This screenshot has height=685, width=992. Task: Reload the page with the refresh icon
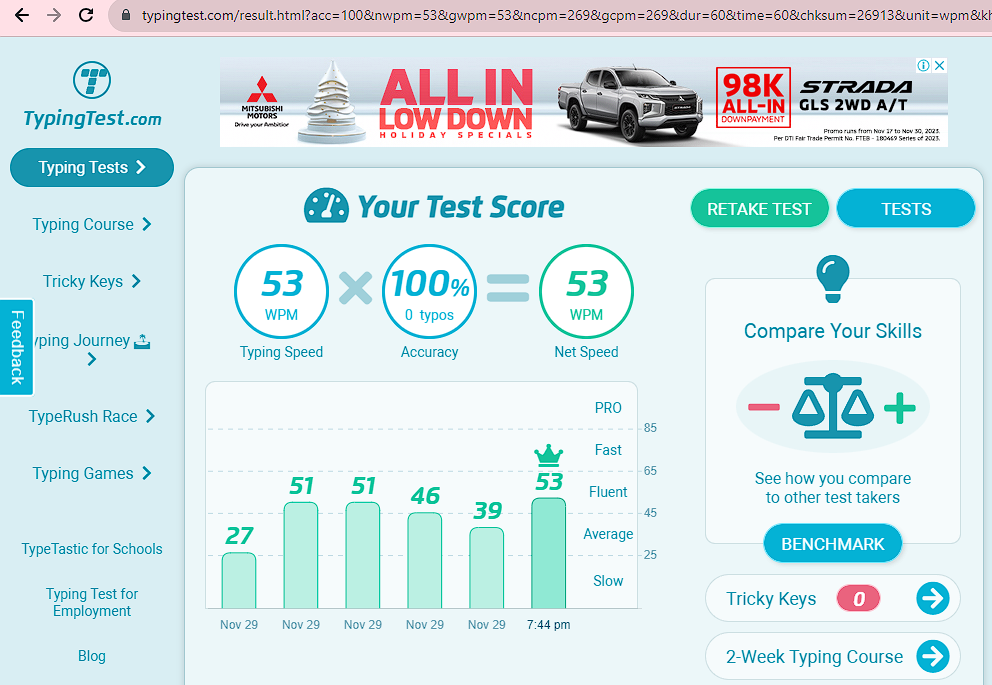[x=86, y=15]
